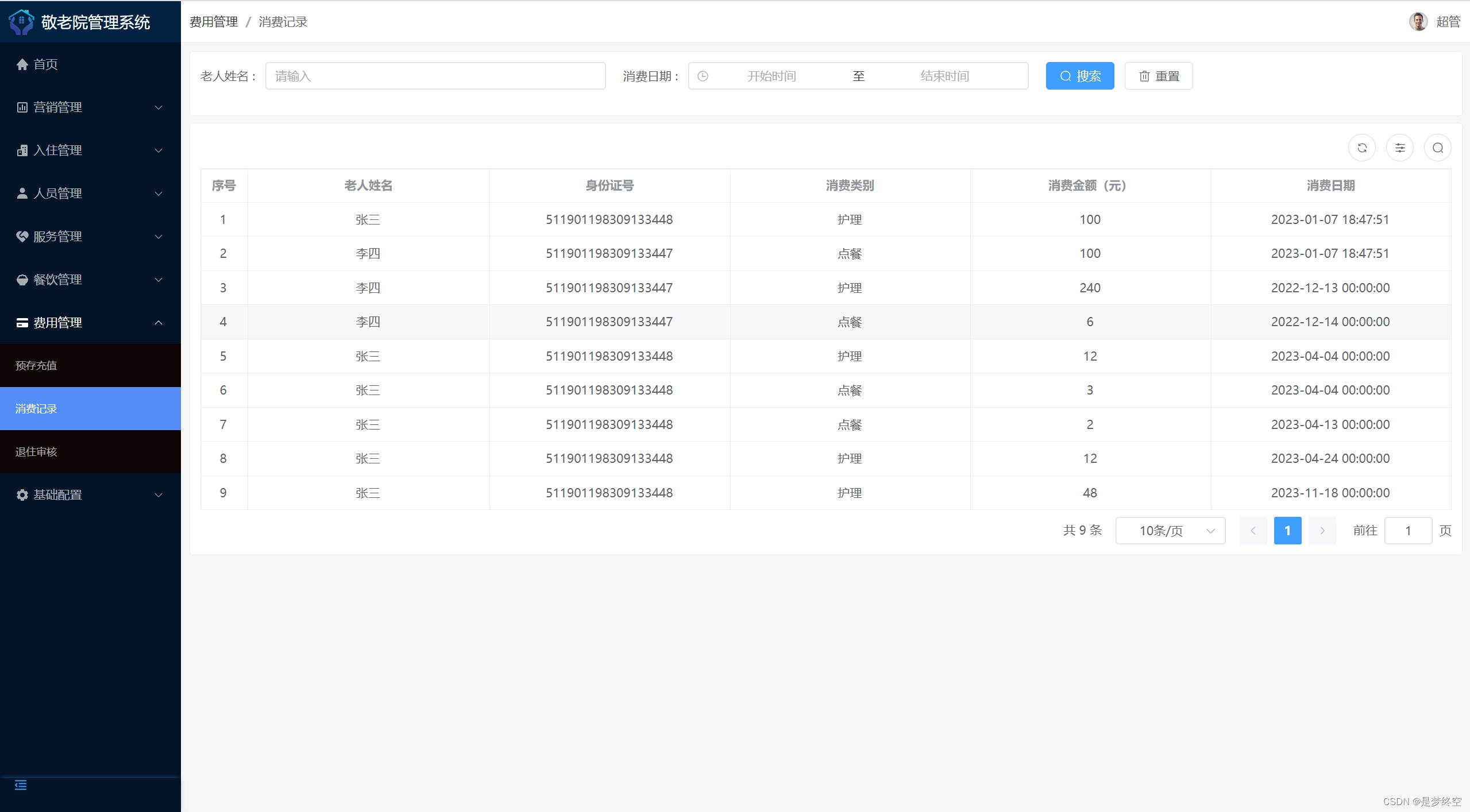This screenshot has width=1470, height=812.
Task: Collapse the 费用管理 menu chevron
Action: [x=159, y=323]
